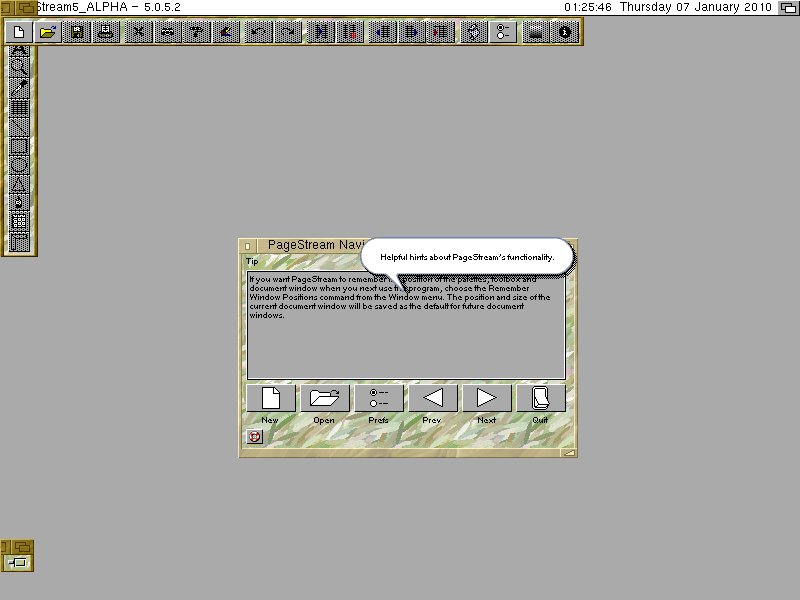The height and width of the screenshot is (600, 800).
Task: Click the Redo arrow in the toolbar
Action: [x=287, y=32]
